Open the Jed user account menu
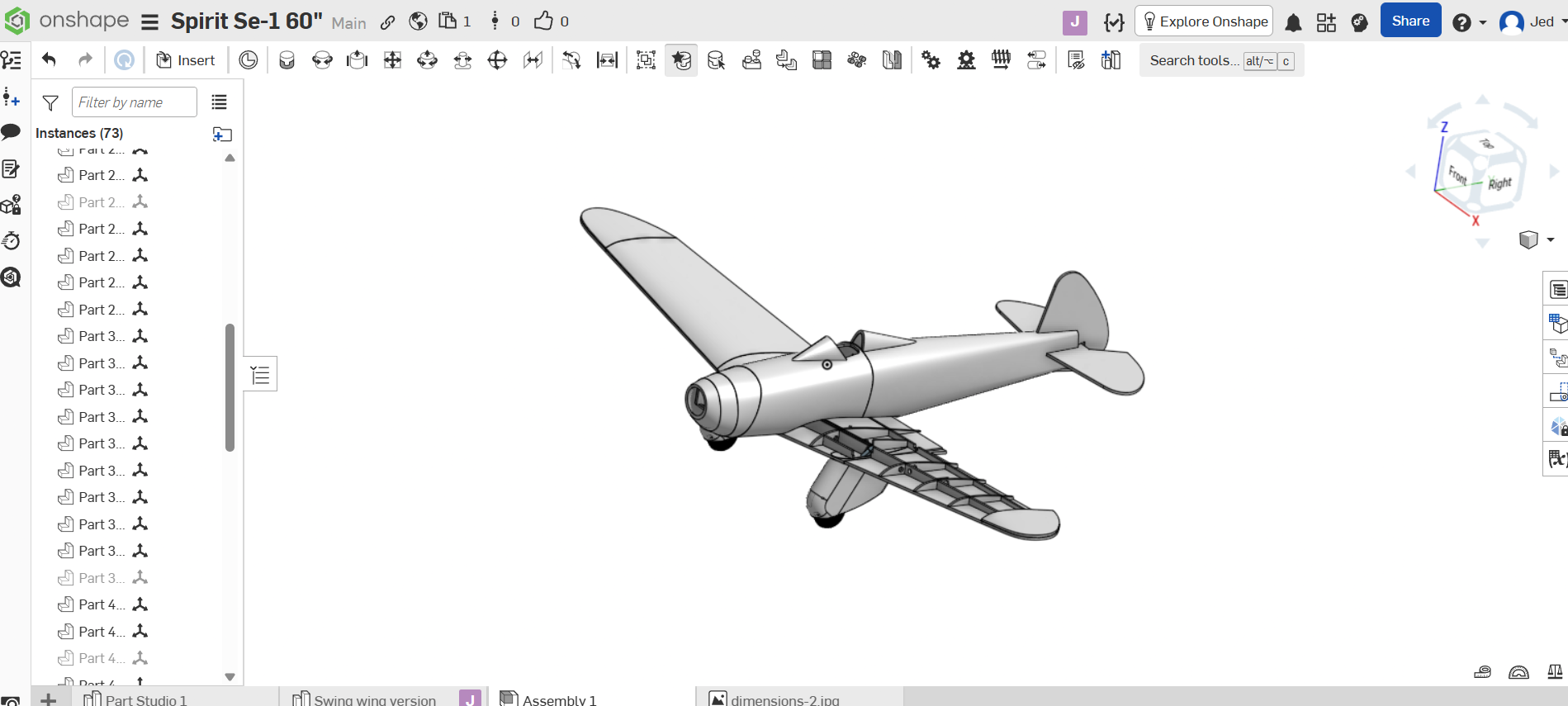The image size is (1568, 706). click(1532, 22)
